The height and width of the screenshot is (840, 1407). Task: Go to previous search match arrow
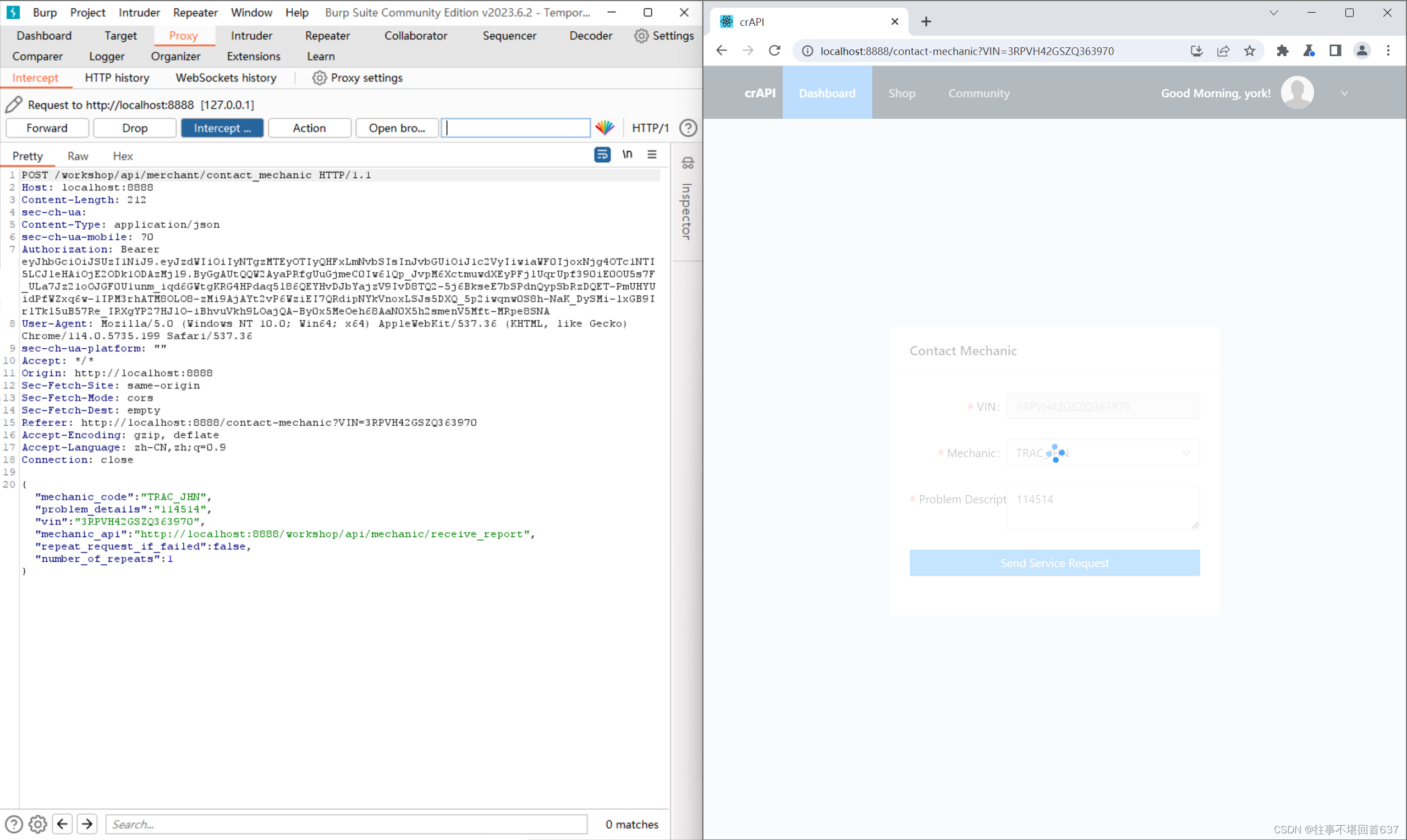(62, 823)
